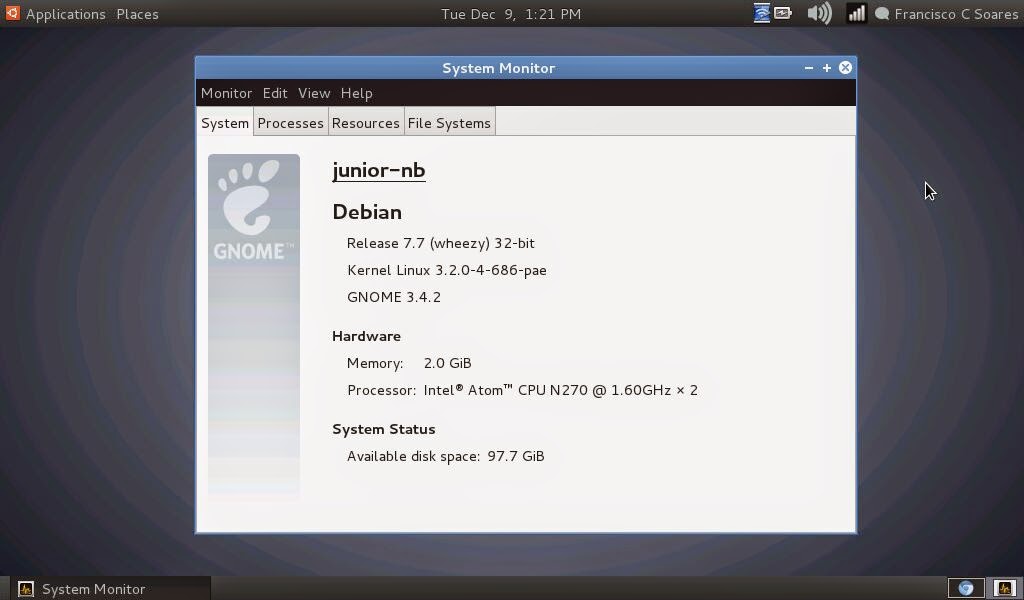This screenshot has height=600, width=1024.
Task: Click the GNOME 3.4.2 version text
Action: pyautogui.click(x=394, y=297)
